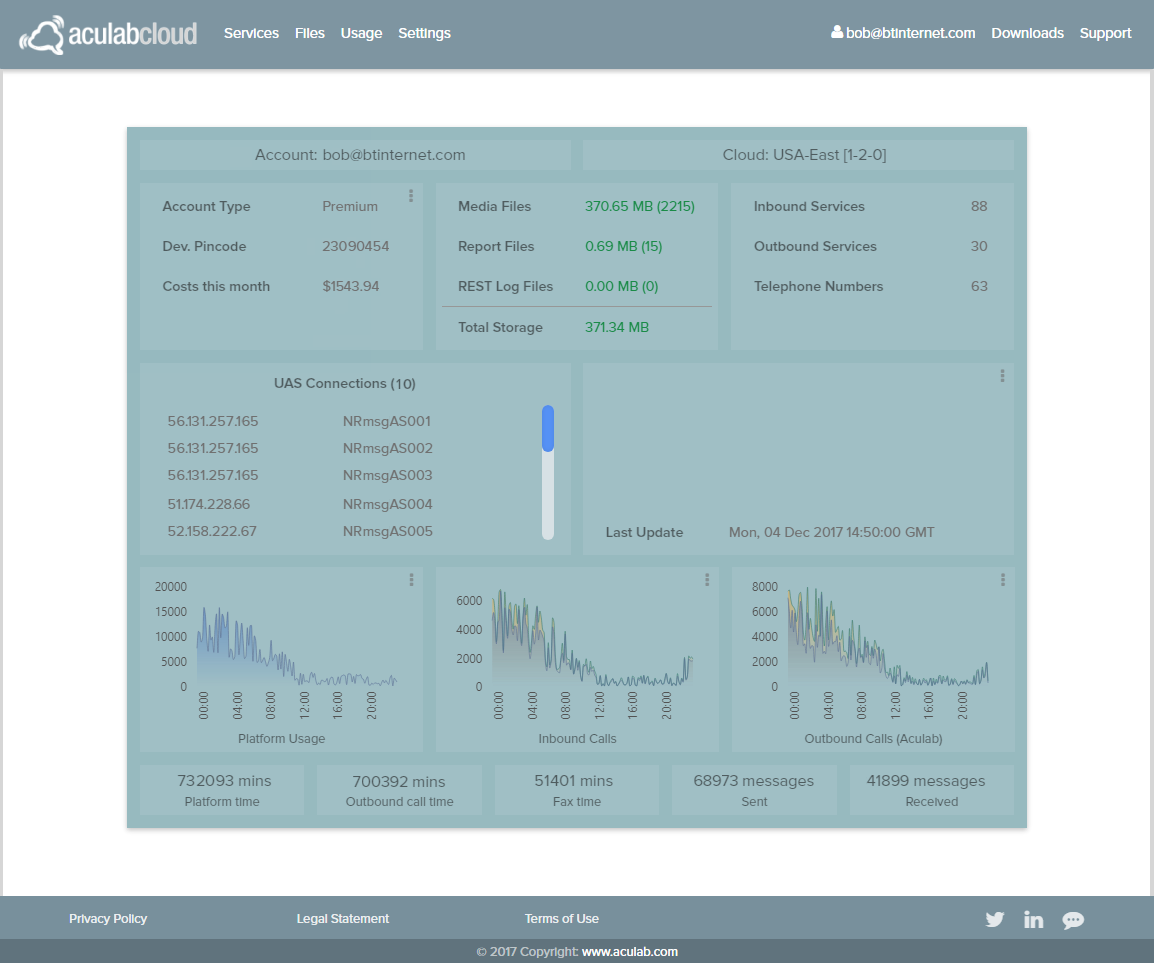Select the NRmsgAS002 connection row
This screenshot has width=1154, height=964.
[x=300, y=448]
